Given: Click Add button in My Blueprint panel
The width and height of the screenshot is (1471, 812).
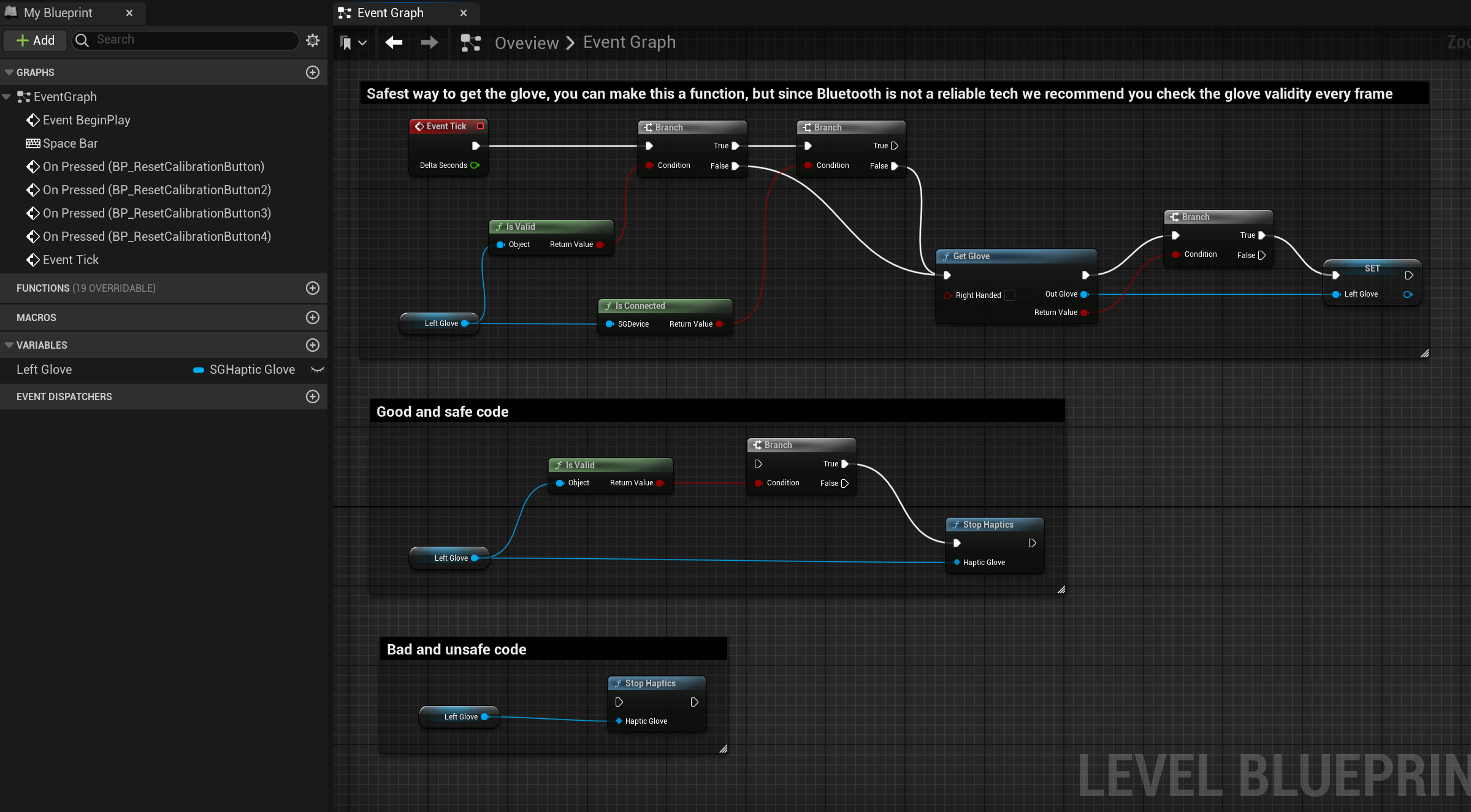Looking at the screenshot, I should point(35,40).
